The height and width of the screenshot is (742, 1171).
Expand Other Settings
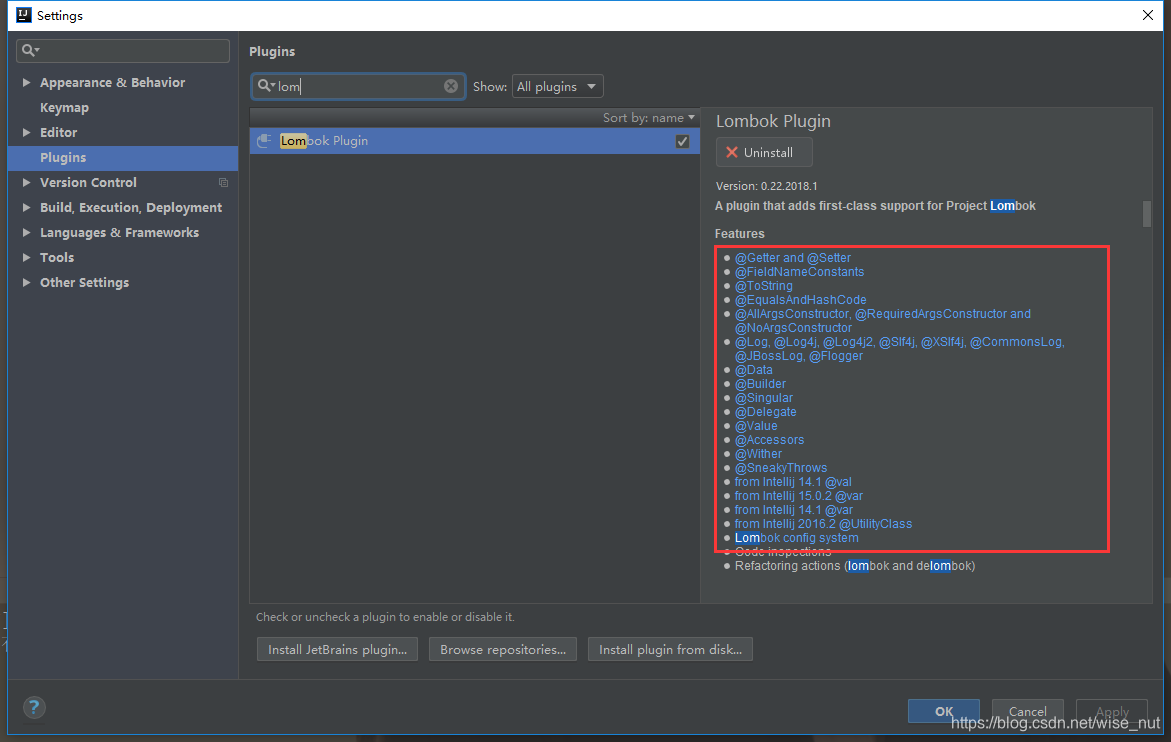click(x=26, y=282)
